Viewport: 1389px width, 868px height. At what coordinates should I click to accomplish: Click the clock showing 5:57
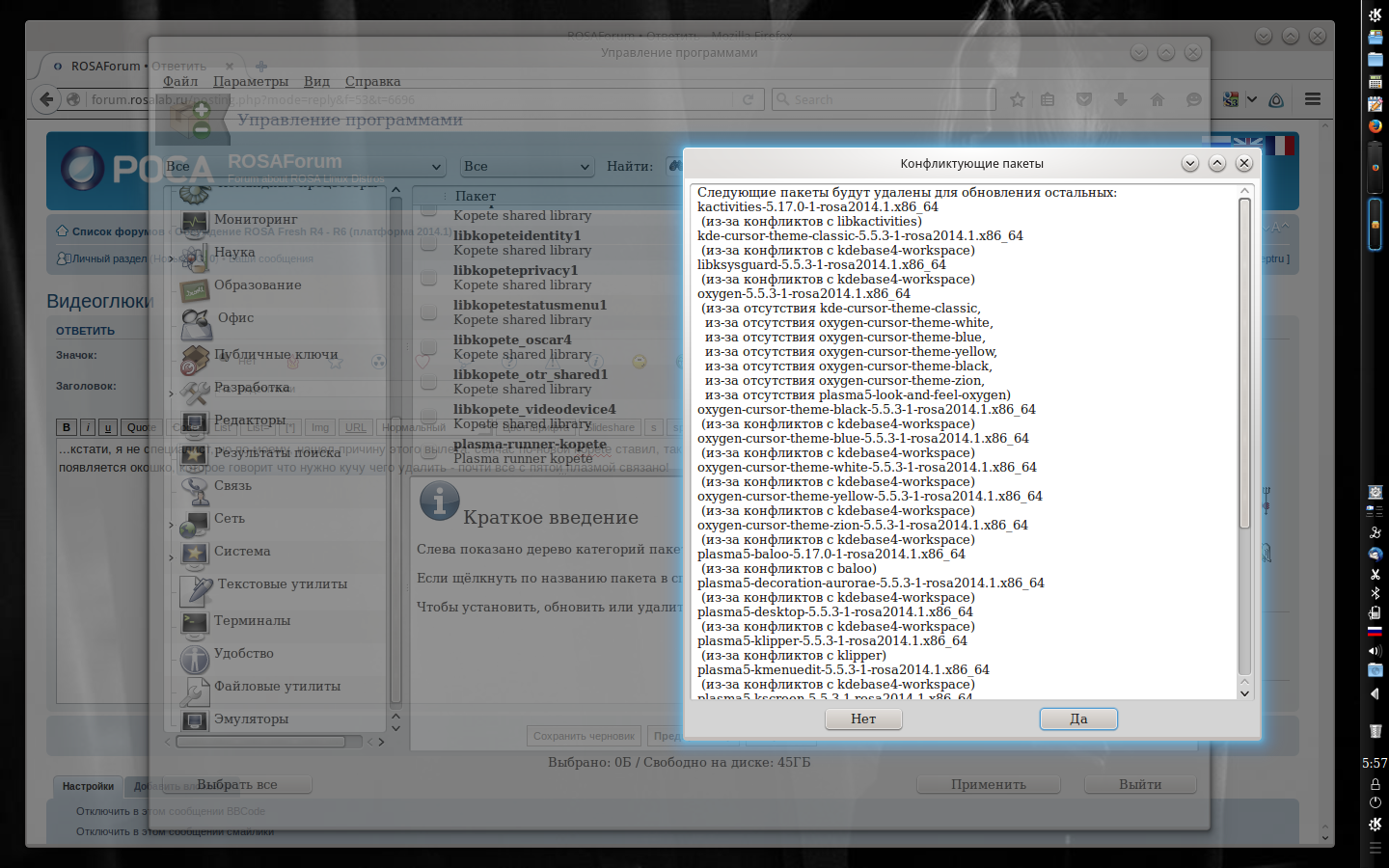coord(1375,763)
